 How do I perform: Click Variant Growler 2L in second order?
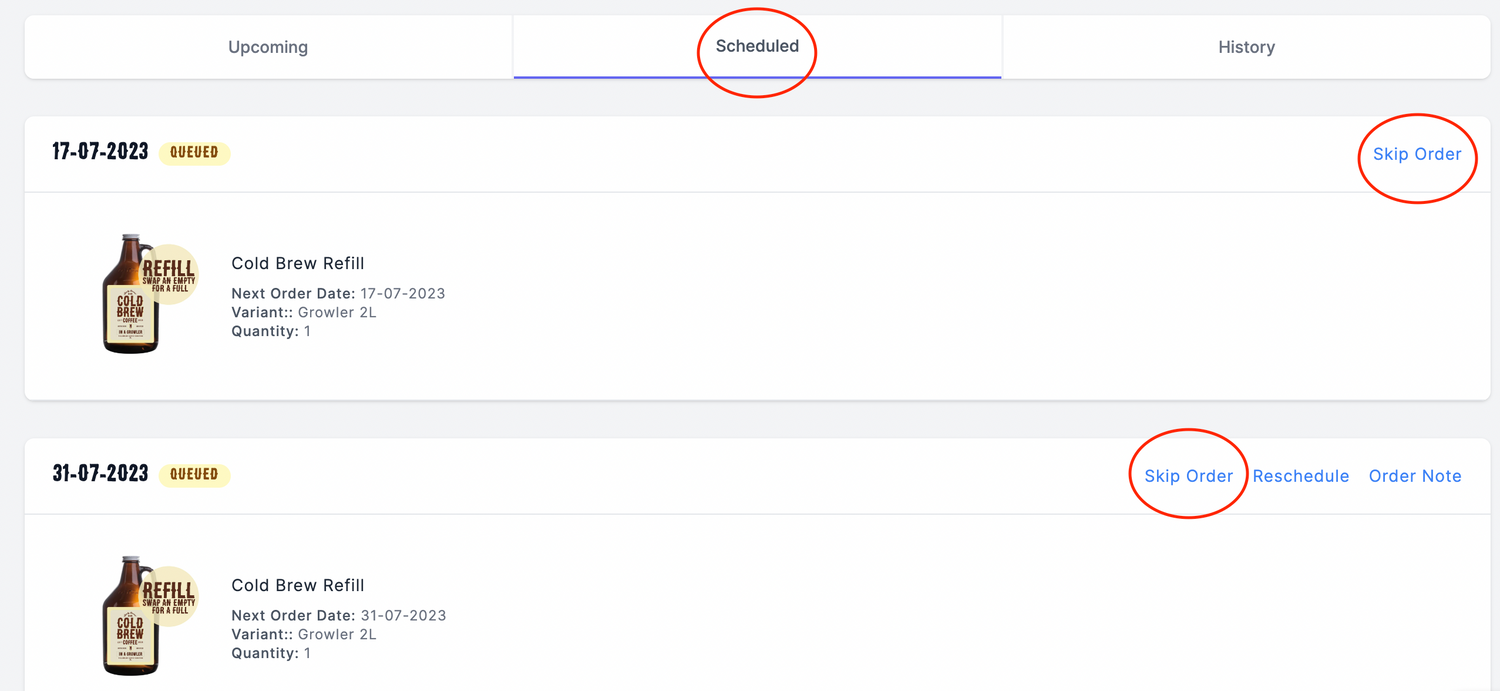click(x=302, y=634)
